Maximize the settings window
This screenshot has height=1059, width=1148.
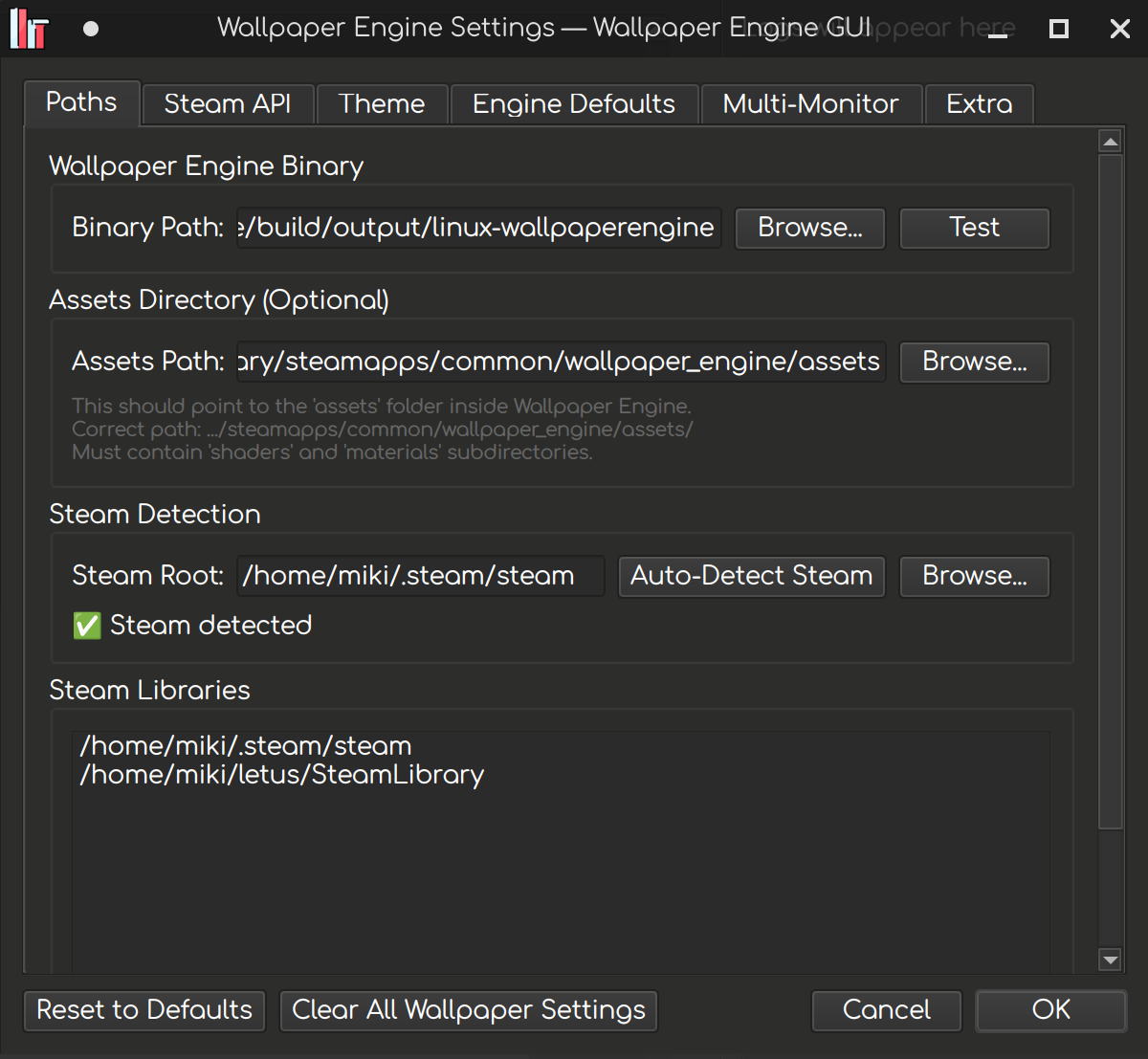1059,29
